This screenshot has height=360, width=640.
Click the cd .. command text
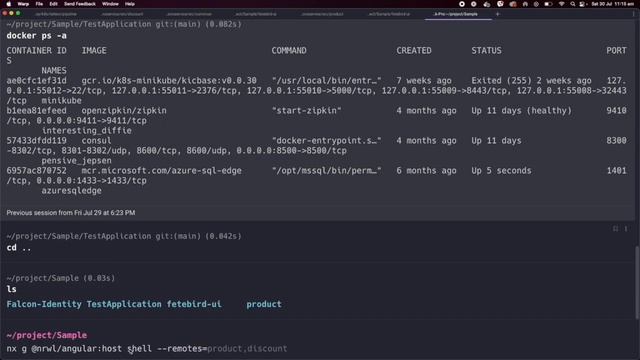[19, 248]
